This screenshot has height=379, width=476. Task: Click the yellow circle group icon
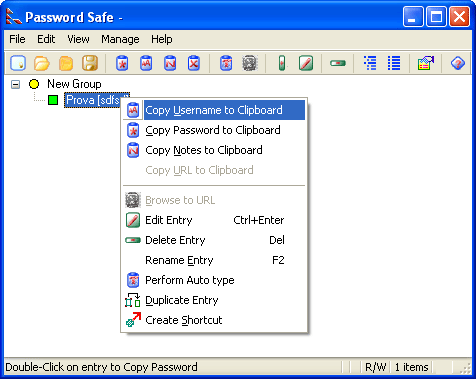(34, 84)
